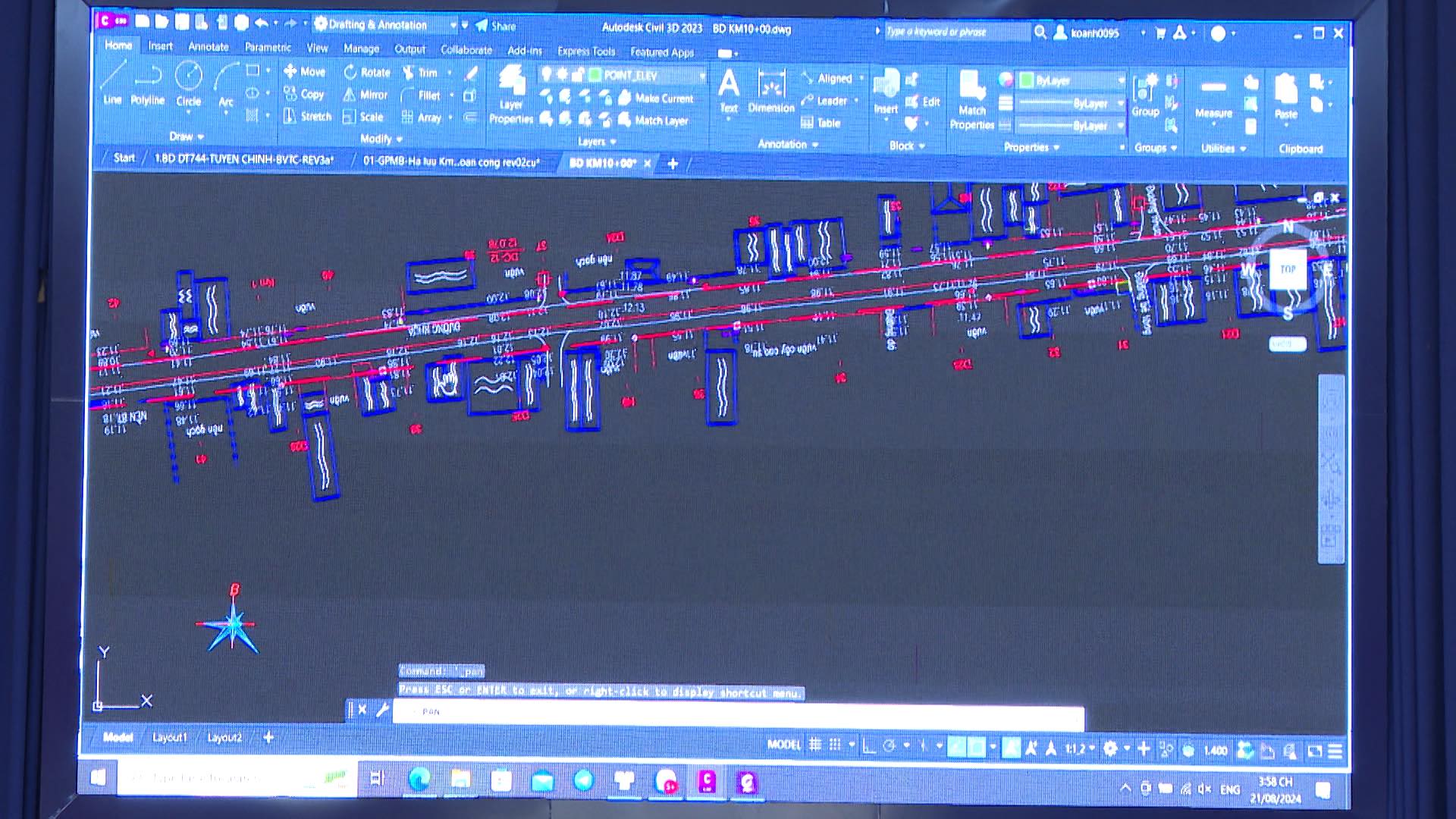This screenshot has width=1456, height=819.
Task: Open the ByLayer object color dropdown
Action: 1121,80
